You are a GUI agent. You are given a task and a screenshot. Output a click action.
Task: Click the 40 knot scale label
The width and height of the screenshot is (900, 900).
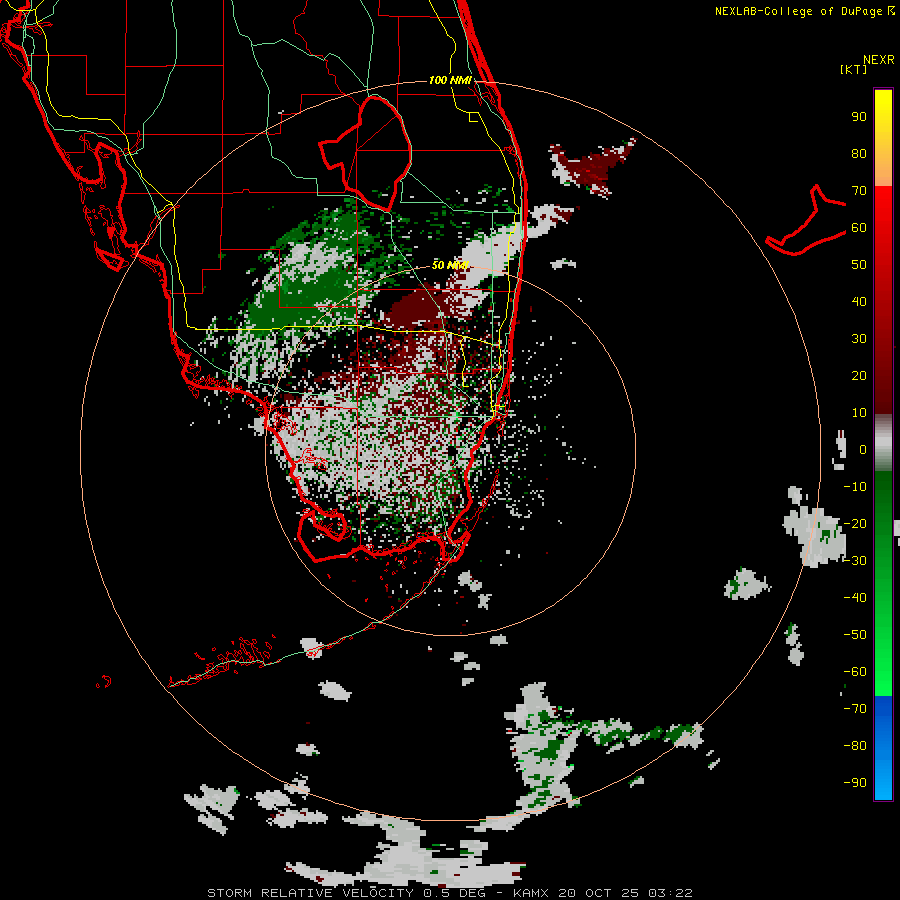(x=859, y=301)
